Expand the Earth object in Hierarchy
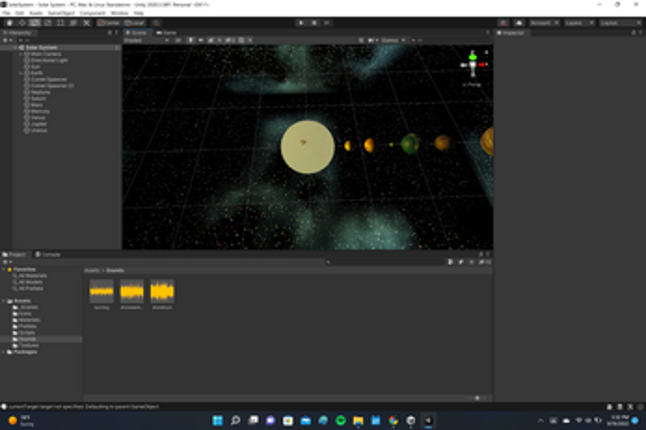 pyautogui.click(x=21, y=73)
